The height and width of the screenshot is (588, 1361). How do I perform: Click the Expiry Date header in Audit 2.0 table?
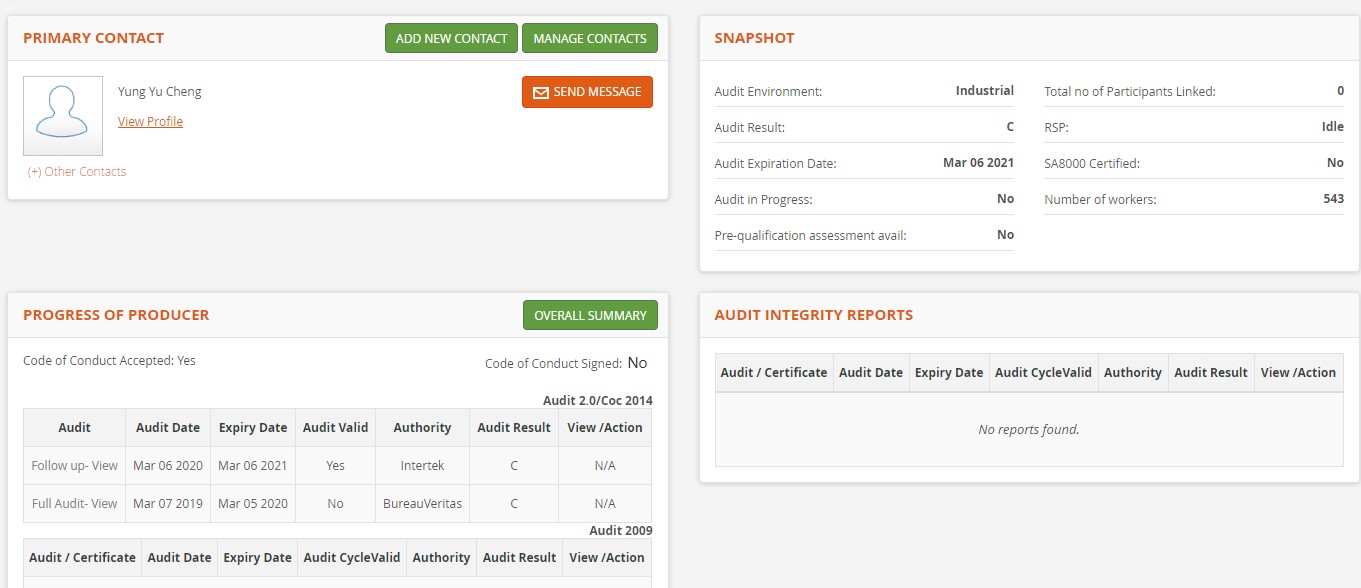click(253, 428)
